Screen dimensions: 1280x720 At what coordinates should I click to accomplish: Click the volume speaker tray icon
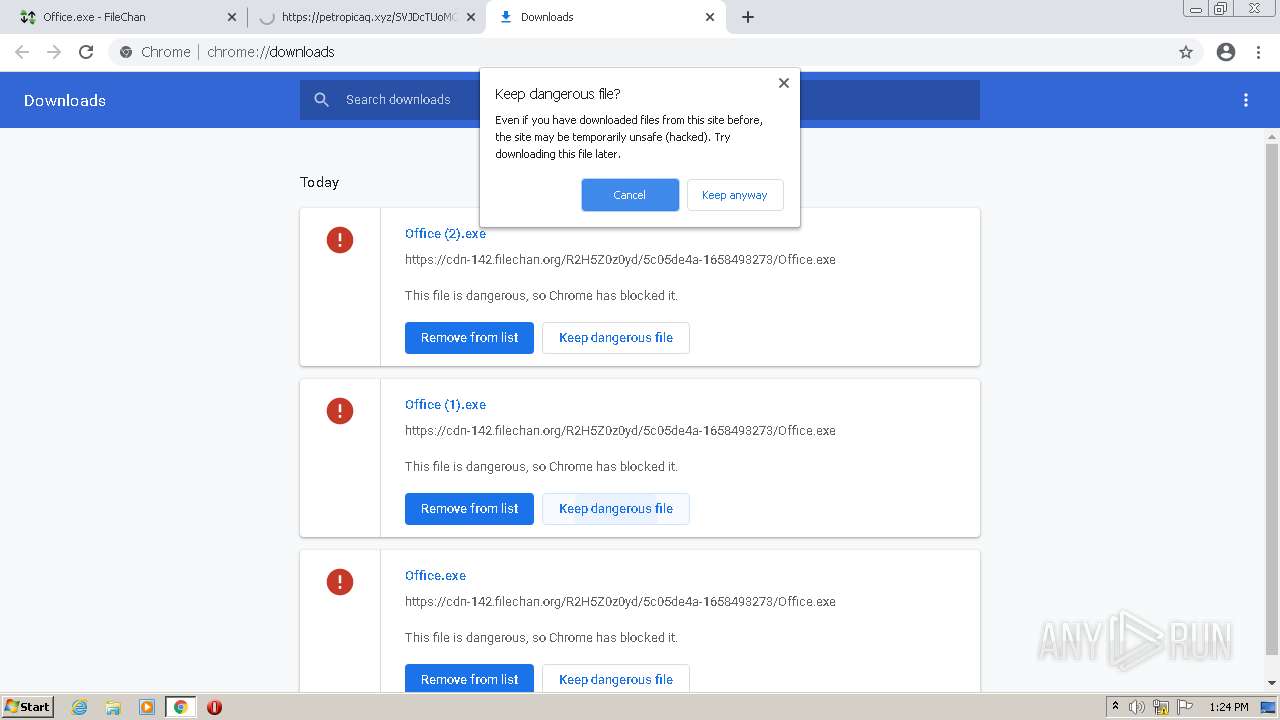click(x=1137, y=707)
